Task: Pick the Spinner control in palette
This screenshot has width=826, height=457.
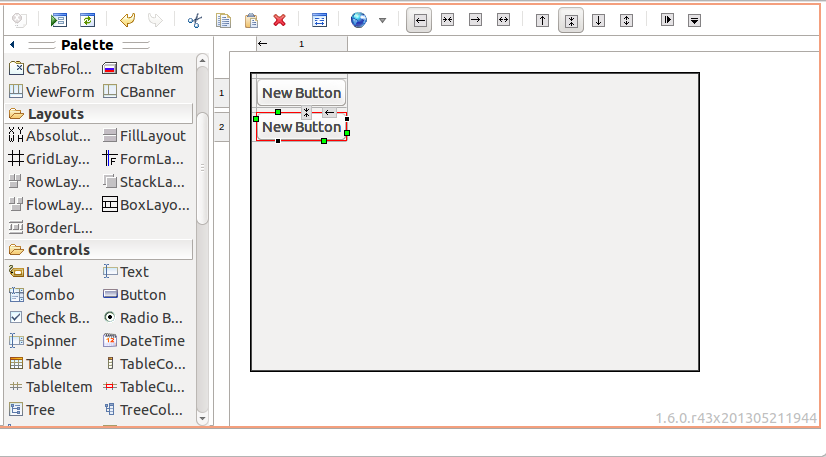Action: [43, 341]
